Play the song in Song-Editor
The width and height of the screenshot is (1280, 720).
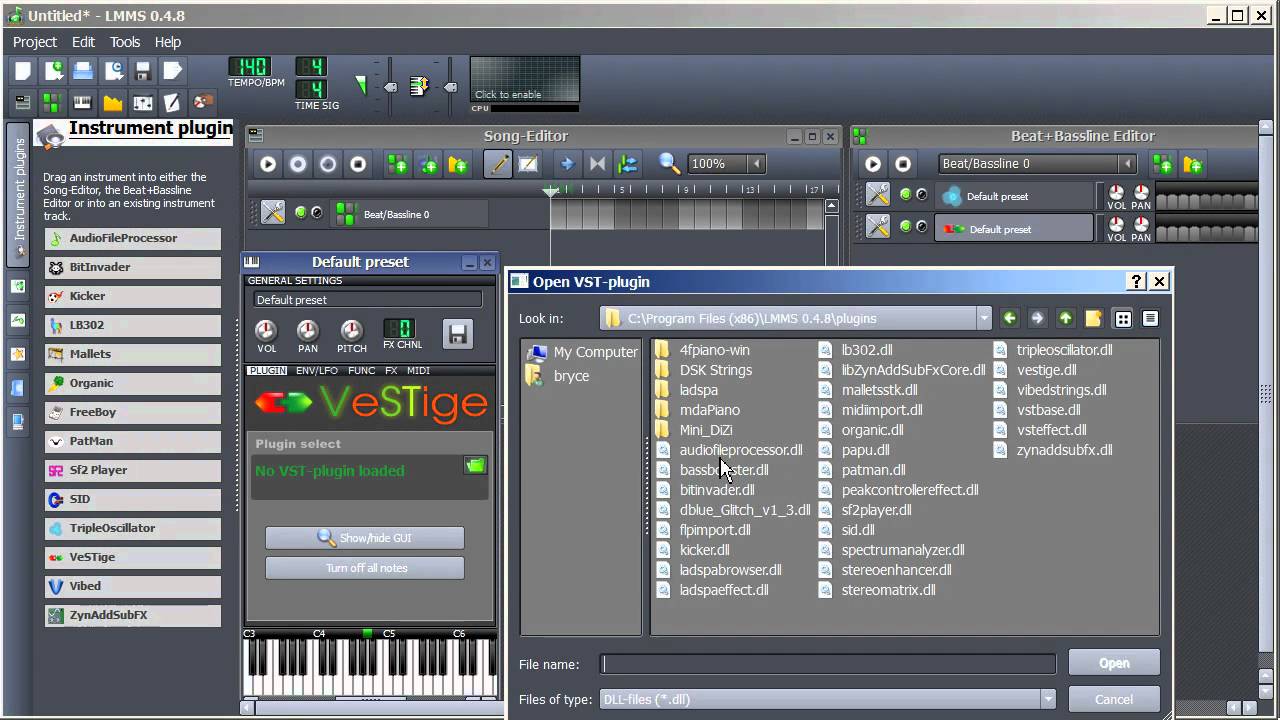268,164
